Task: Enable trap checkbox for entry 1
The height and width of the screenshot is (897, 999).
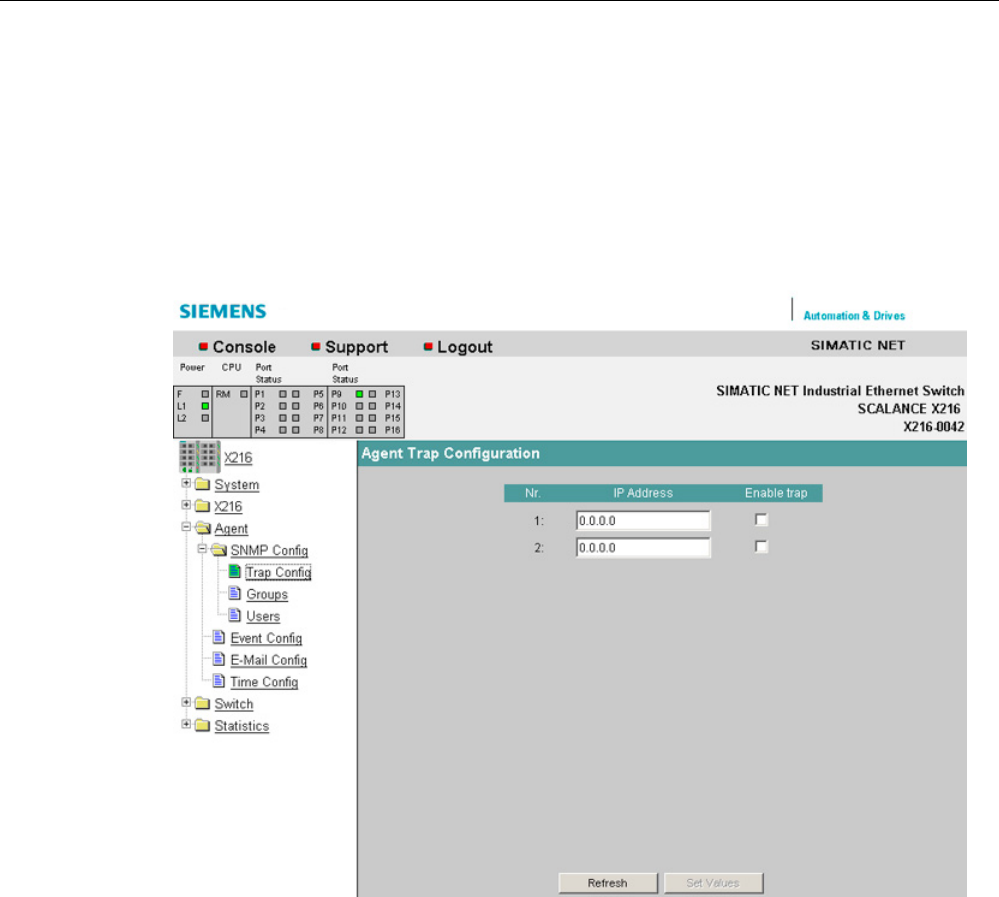Action: pos(761,520)
